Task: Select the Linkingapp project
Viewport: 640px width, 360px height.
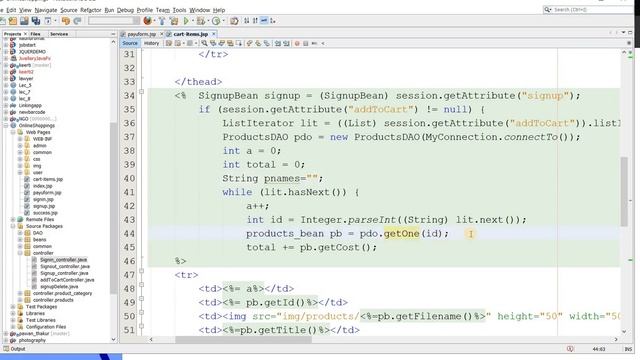Action: point(30,106)
